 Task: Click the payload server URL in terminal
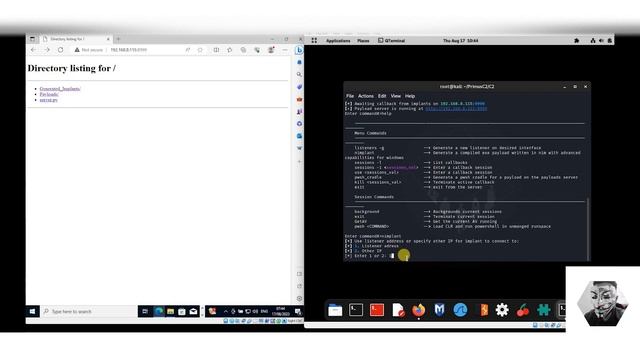point(456,109)
